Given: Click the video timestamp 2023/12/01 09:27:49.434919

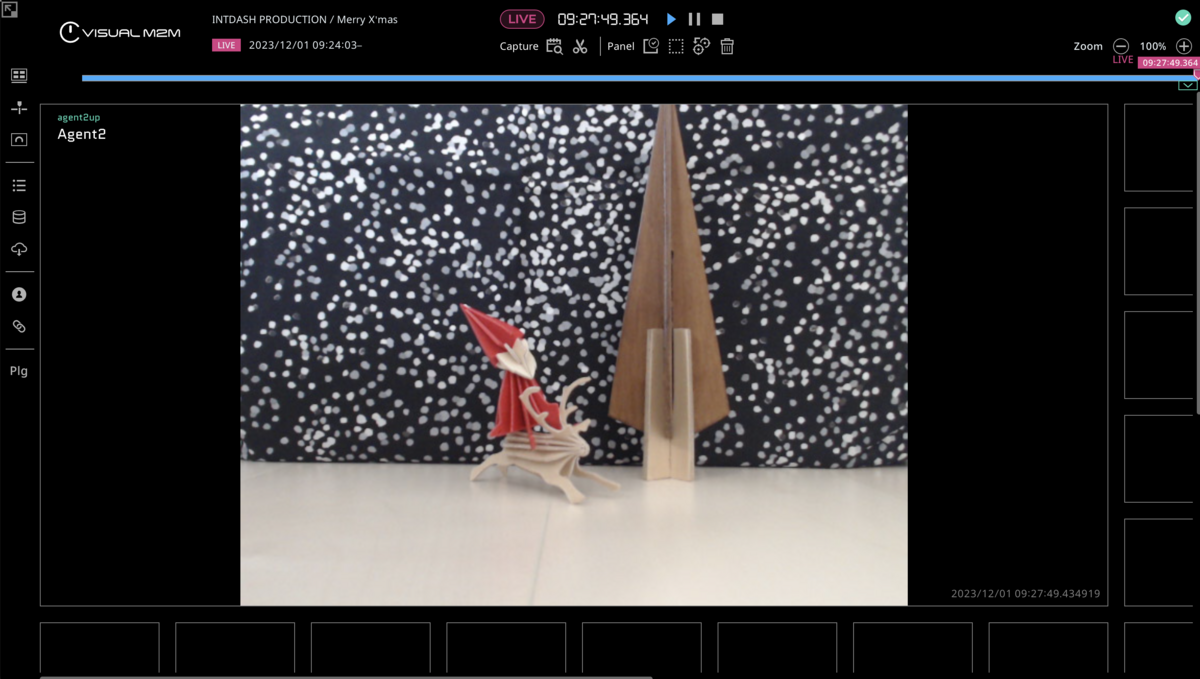Looking at the screenshot, I should pos(1026,594).
